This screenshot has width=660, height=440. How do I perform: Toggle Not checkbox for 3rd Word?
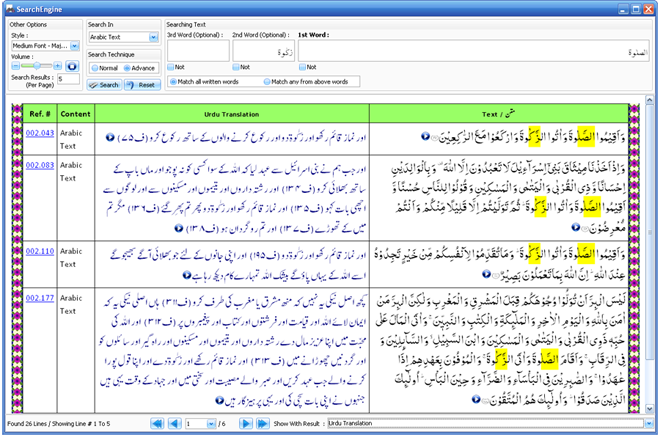coord(170,67)
